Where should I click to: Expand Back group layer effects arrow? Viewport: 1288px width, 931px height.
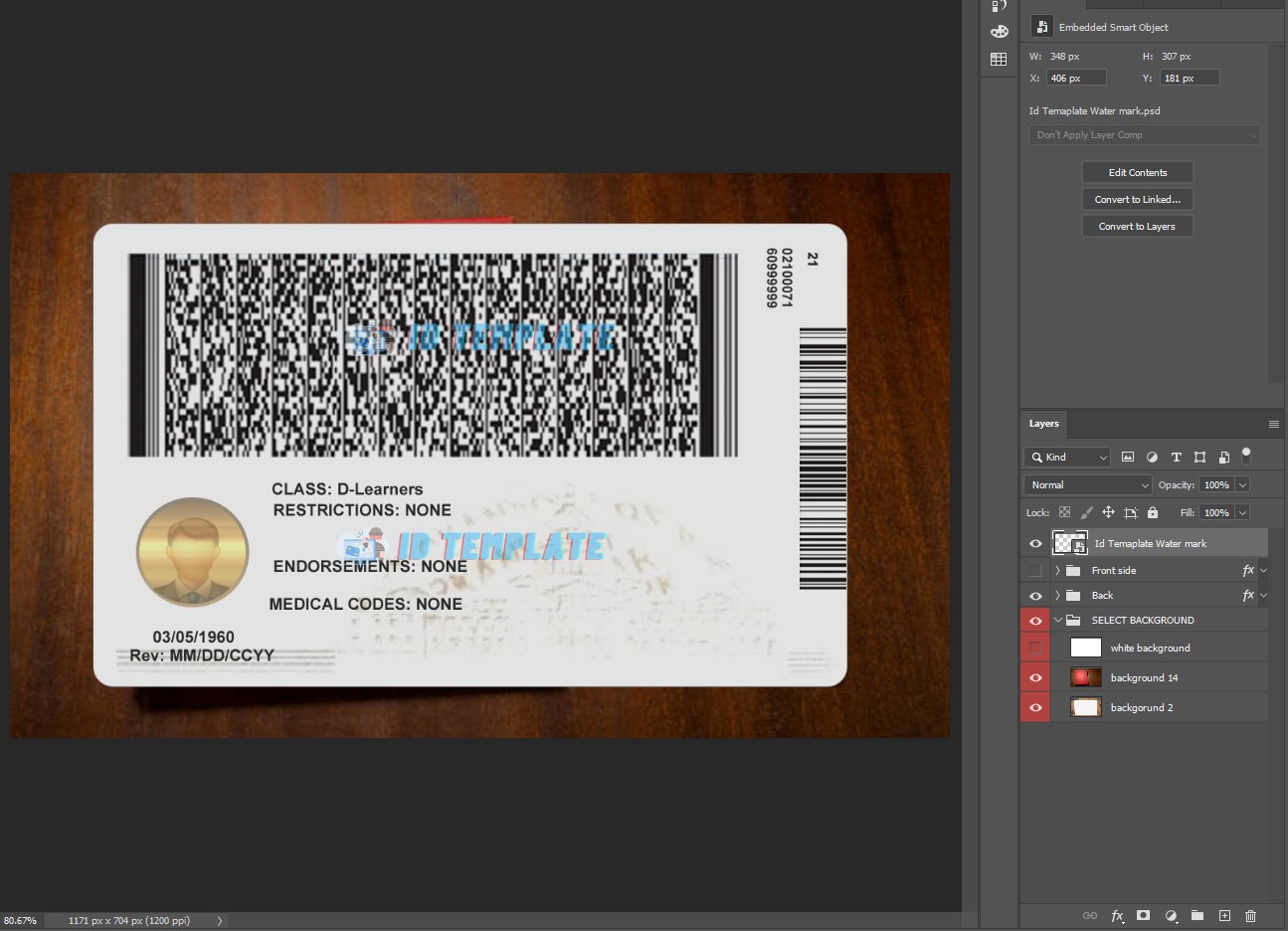pos(1263,595)
